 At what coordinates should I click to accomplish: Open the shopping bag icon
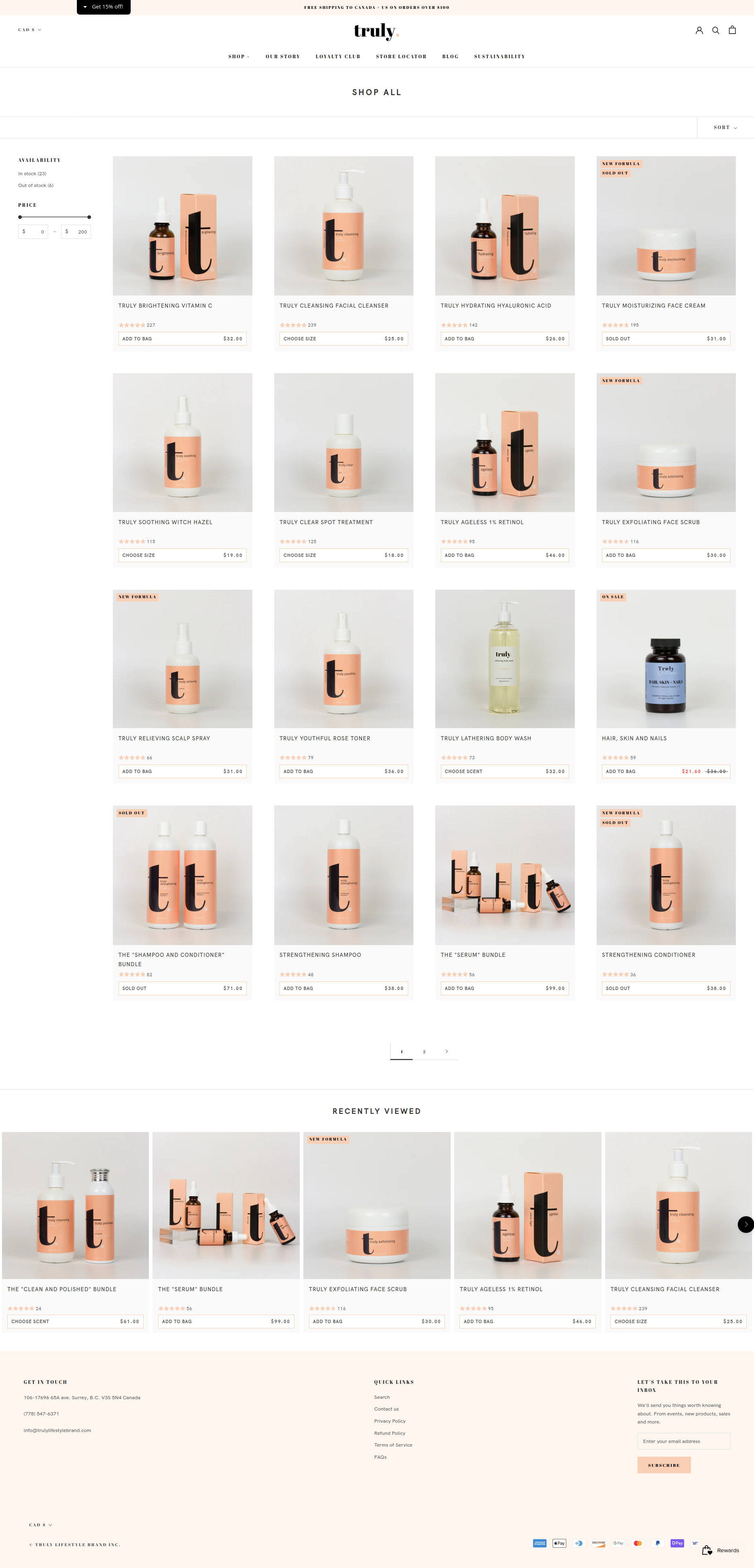coord(732,30)
